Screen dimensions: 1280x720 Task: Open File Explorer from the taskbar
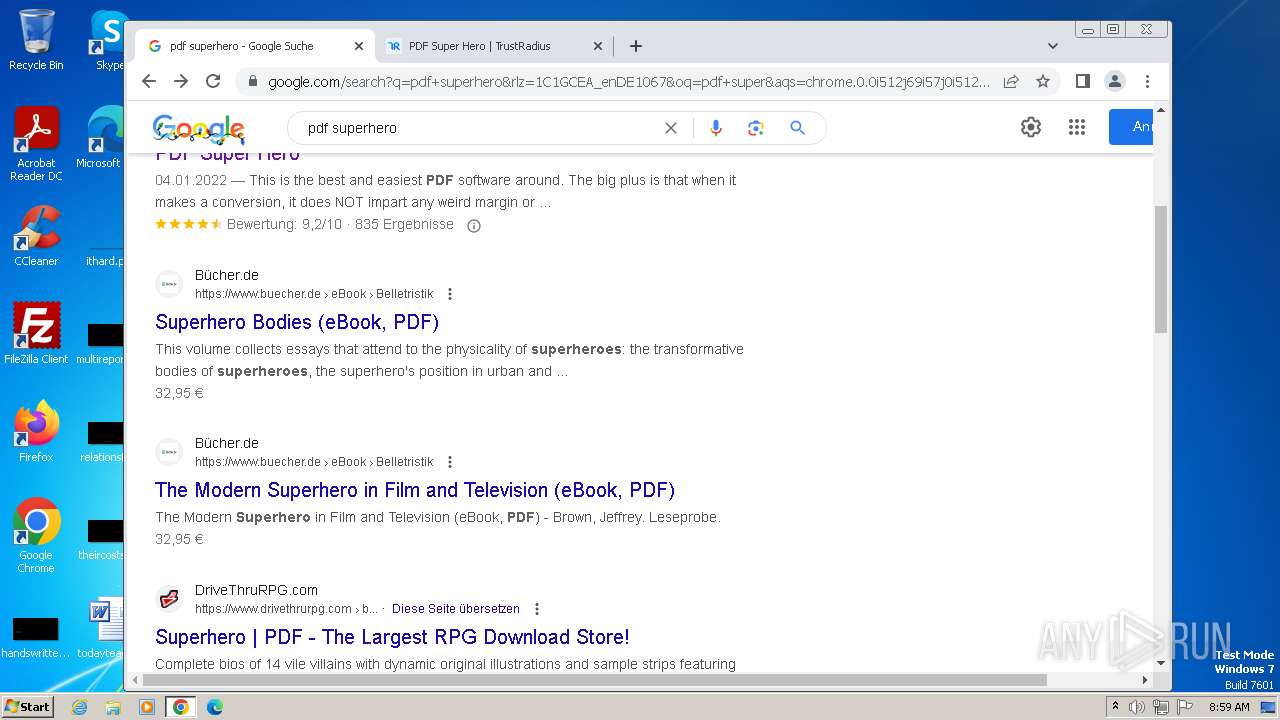tap(113, 707)
